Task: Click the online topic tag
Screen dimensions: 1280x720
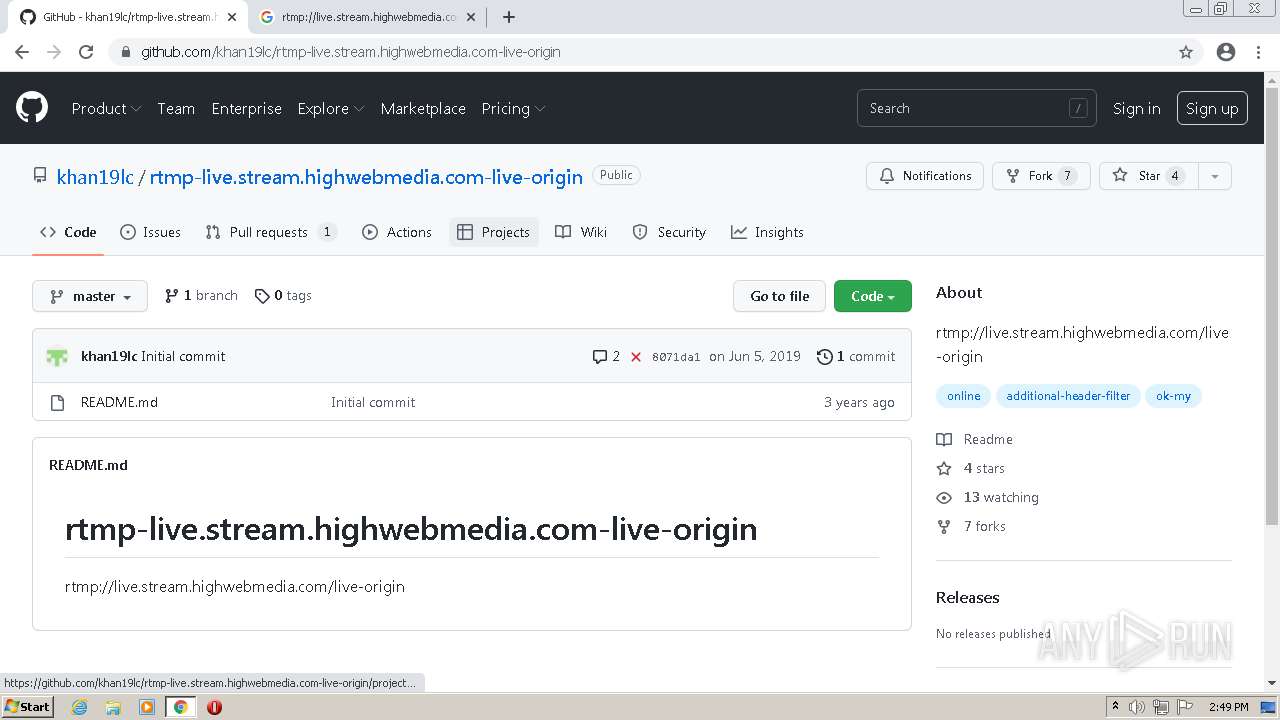Action: click(964, 396)
